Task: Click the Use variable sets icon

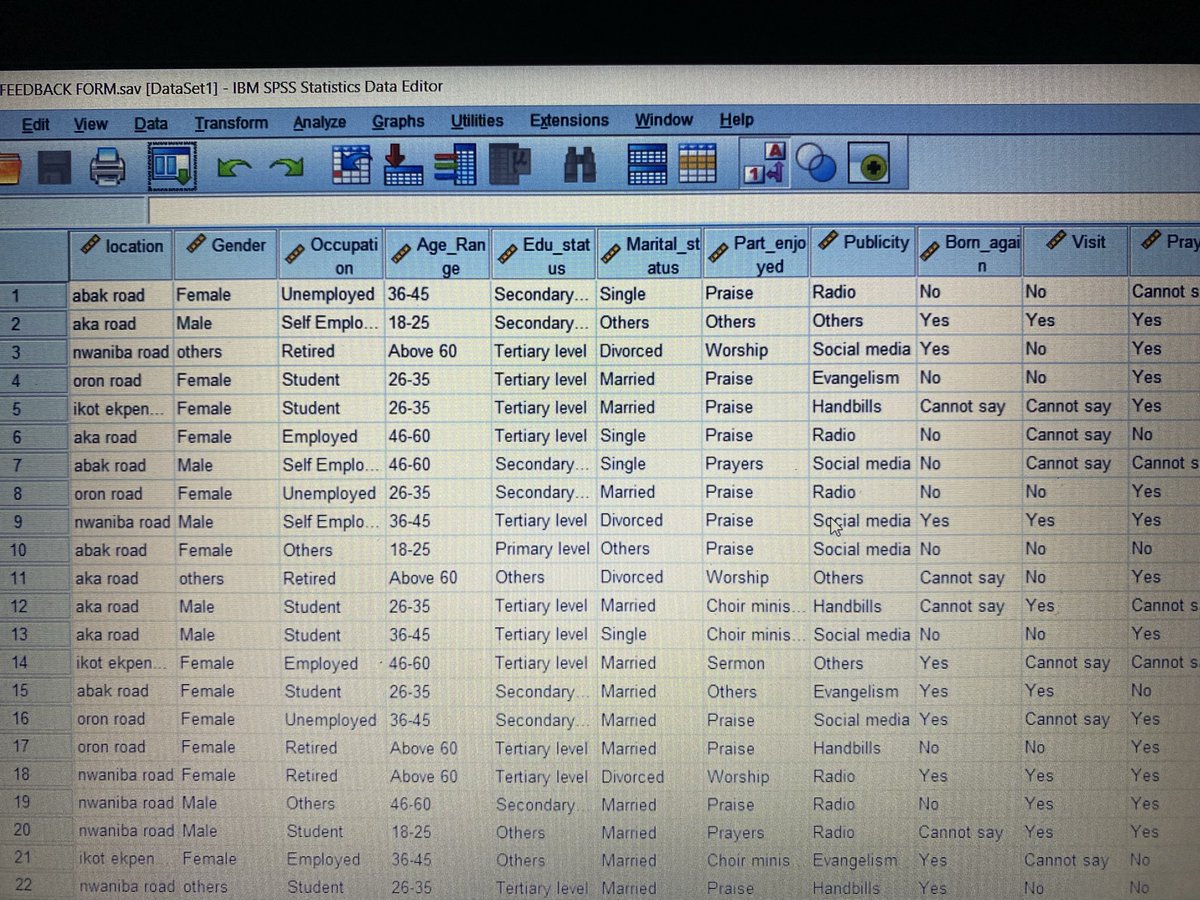Action: point(818,163)
